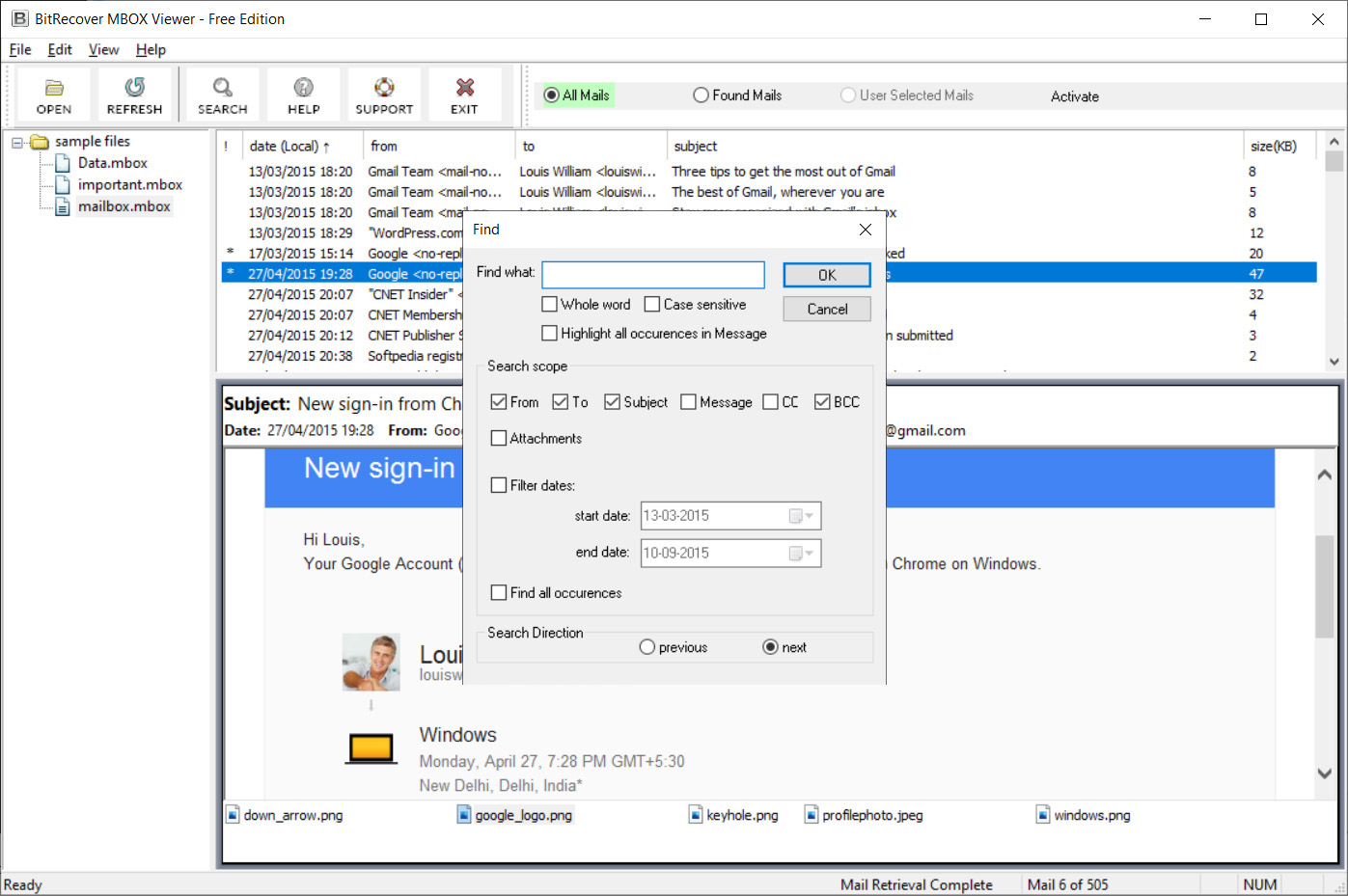Open the google_logo.png attachment icon
Screen dimensions: 1348x896
pyautogui.click(x=464, y=815)
